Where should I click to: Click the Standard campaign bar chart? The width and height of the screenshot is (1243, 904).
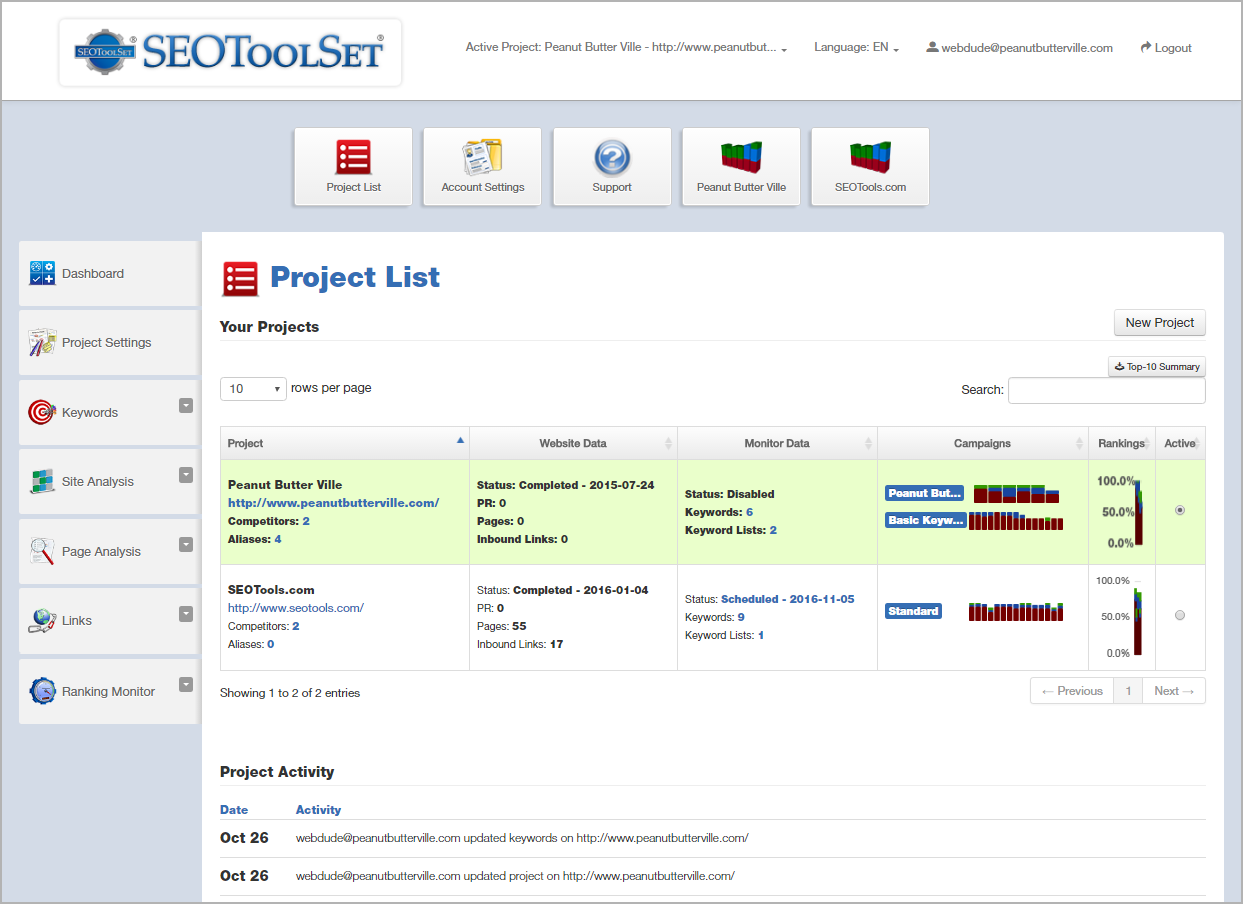click(x=1016, y=611)
